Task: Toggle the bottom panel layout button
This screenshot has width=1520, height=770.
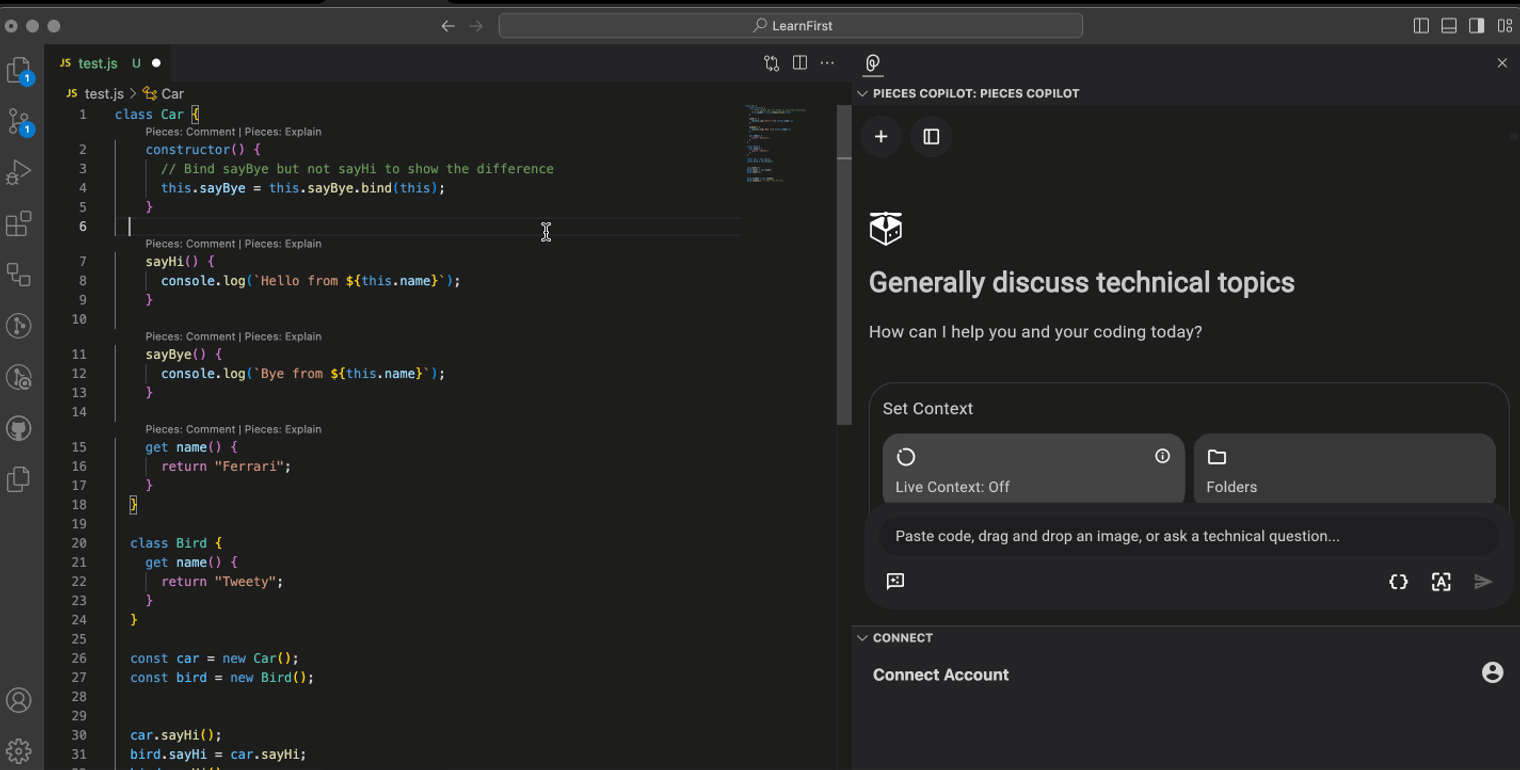Action: (x=1449, y=26)
